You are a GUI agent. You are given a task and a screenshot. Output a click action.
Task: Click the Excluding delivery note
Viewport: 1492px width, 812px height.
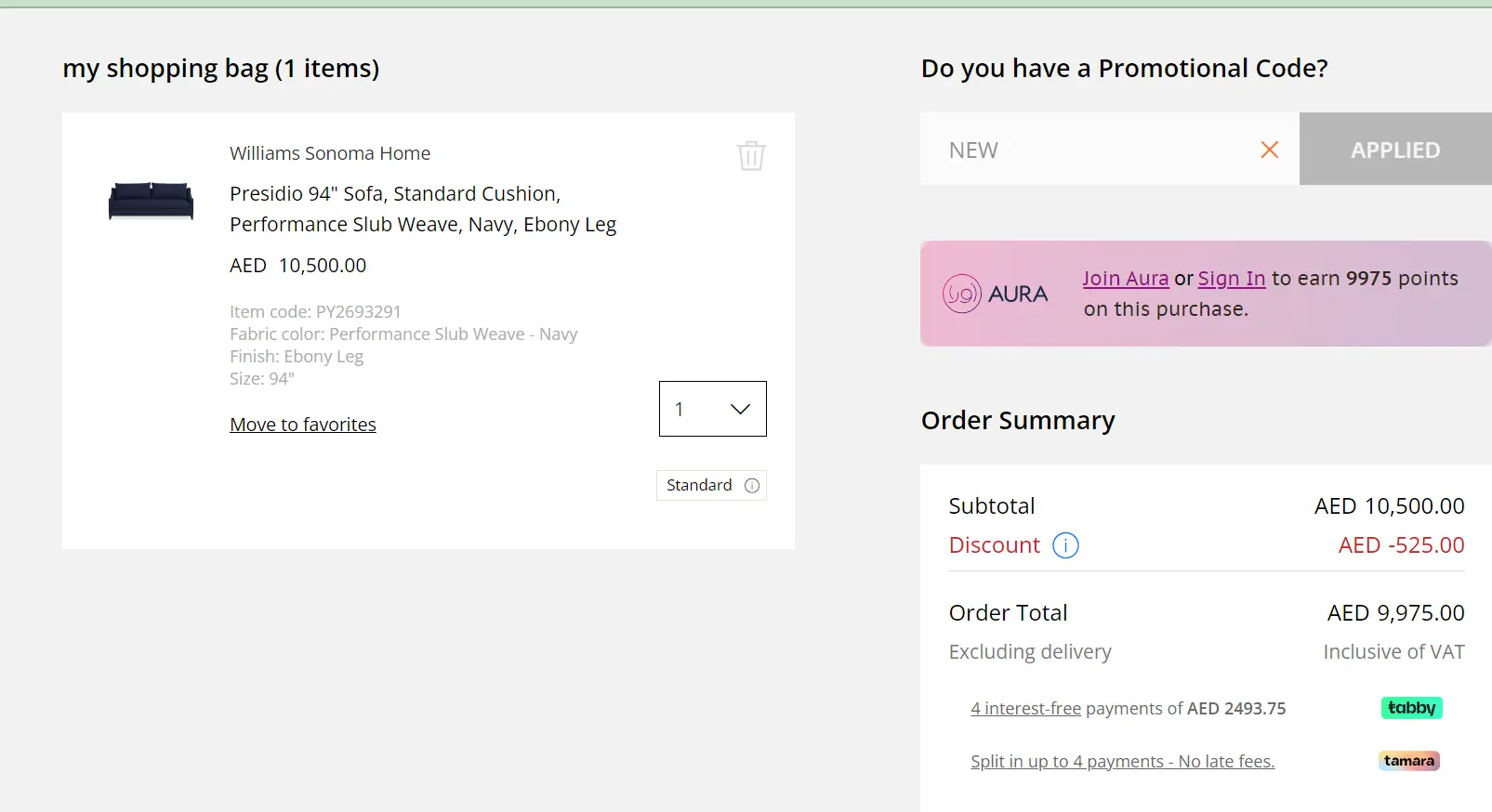tap(1030, 652)
